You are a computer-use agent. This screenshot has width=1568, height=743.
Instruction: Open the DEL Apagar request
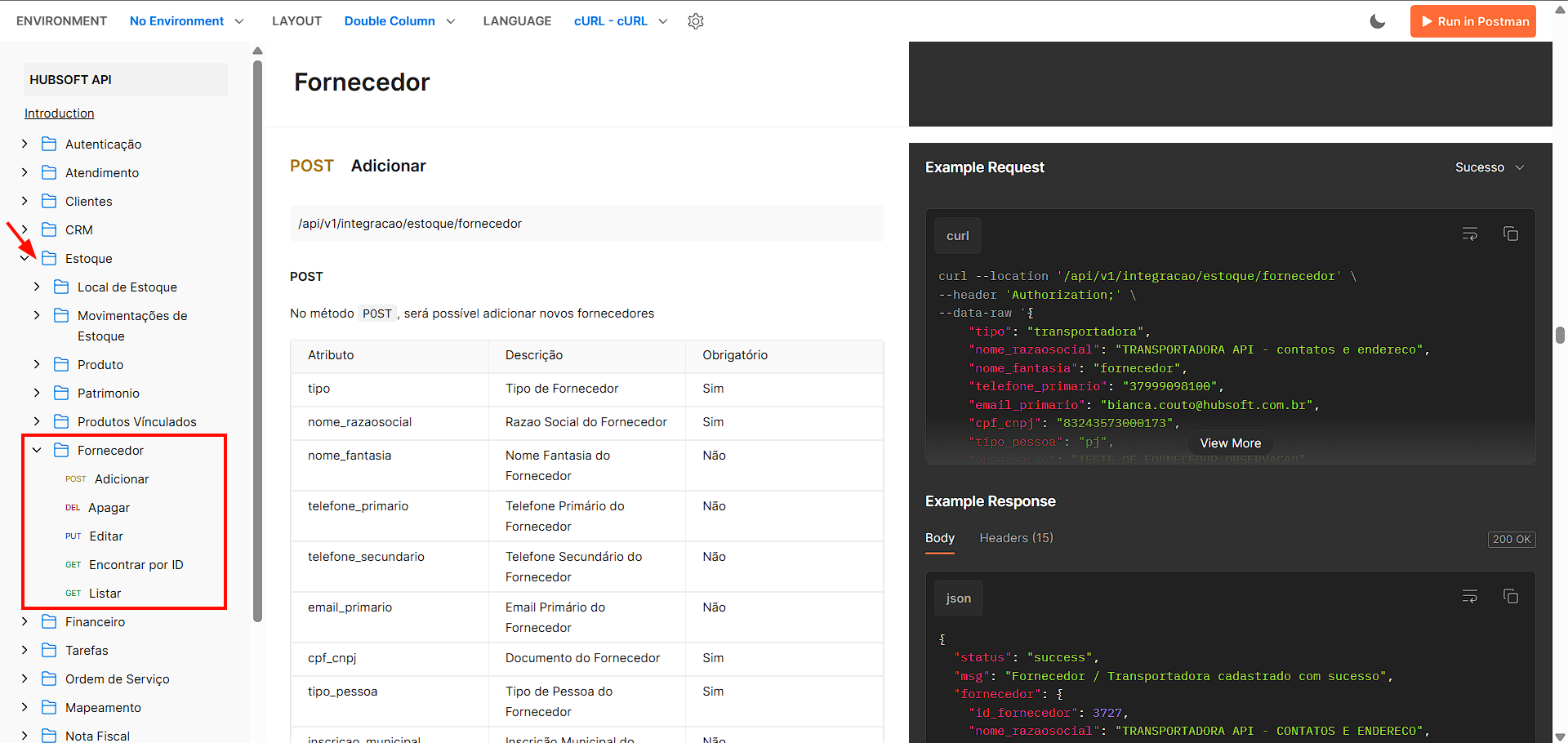98,507
